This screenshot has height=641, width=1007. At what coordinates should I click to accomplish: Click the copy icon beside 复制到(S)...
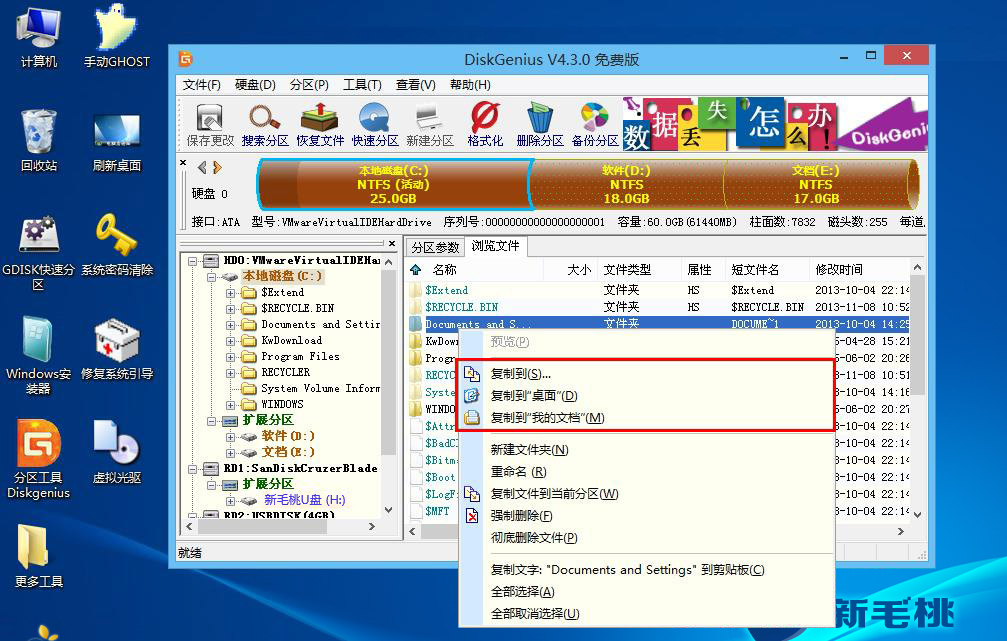click(472, 374)
